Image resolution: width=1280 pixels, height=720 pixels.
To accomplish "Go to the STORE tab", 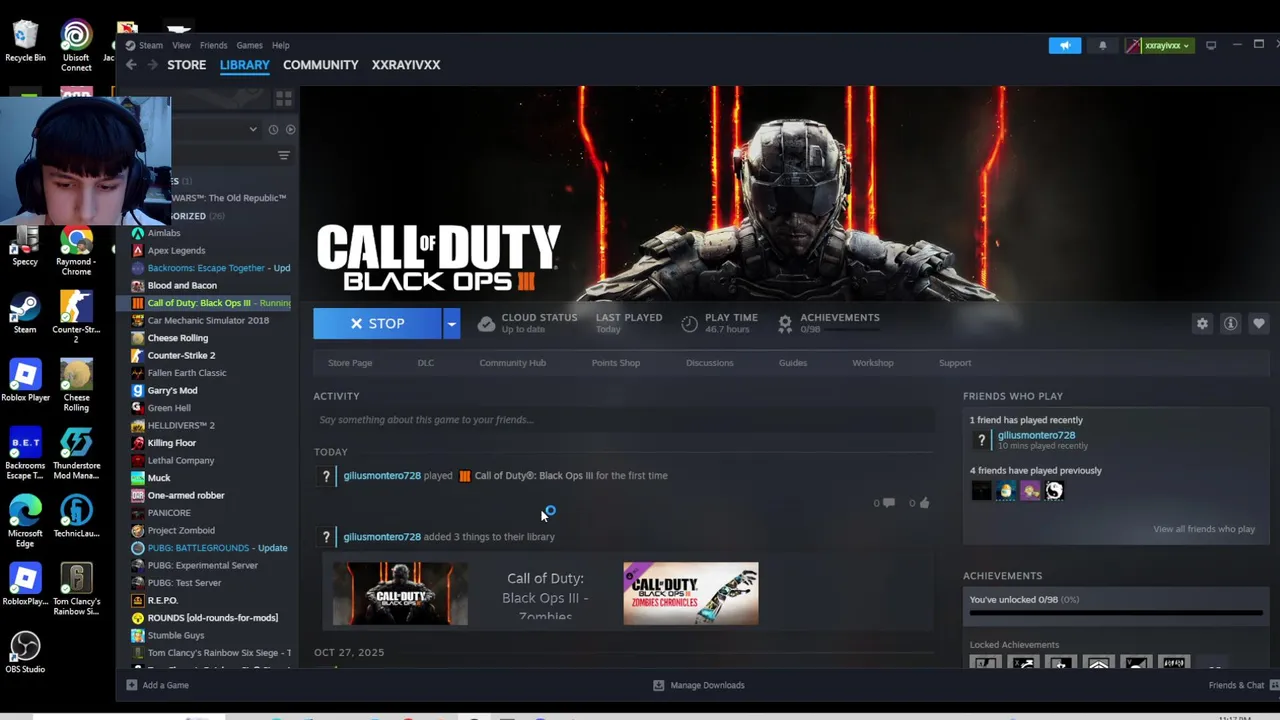I will (186, 65).
